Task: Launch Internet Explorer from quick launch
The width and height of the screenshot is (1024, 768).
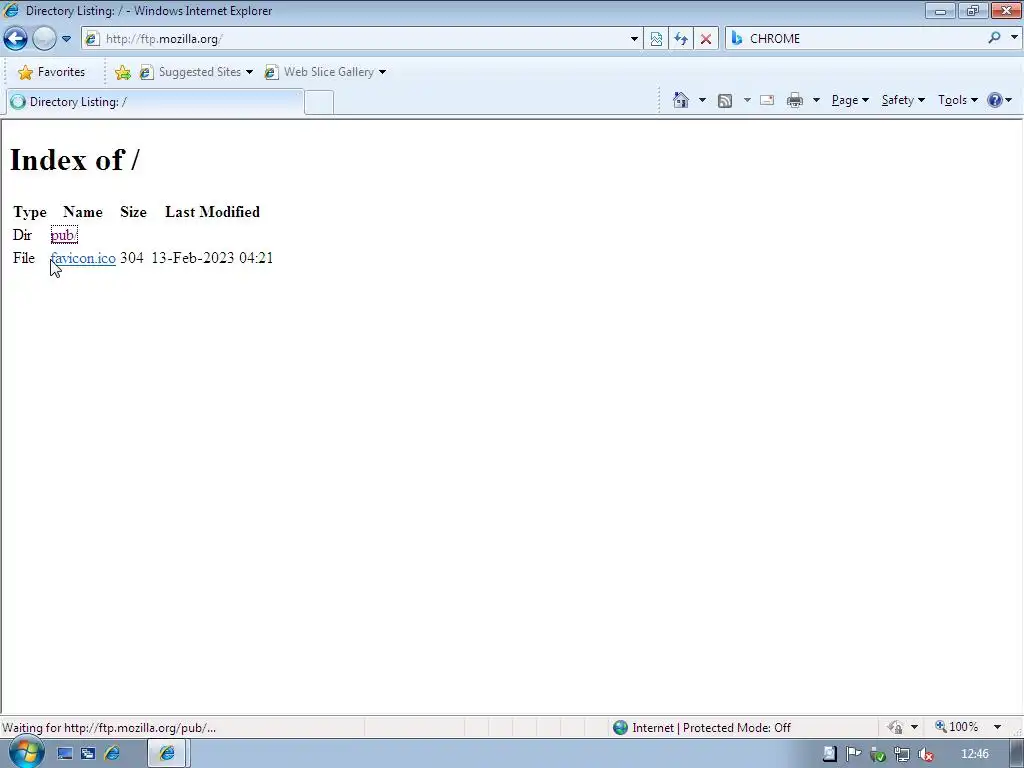Action: click(x=112, y=754)
